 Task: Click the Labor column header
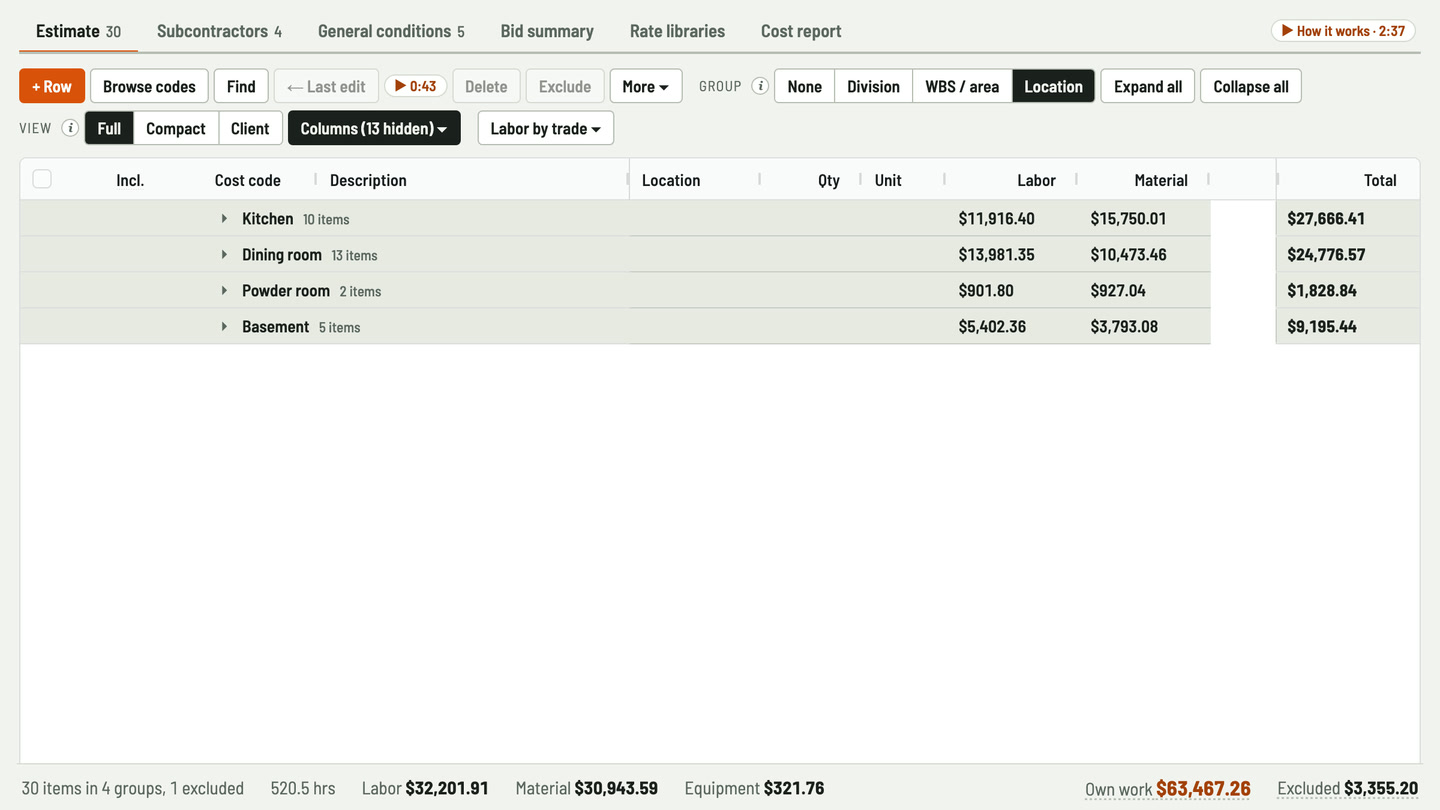click(1036, 180)
